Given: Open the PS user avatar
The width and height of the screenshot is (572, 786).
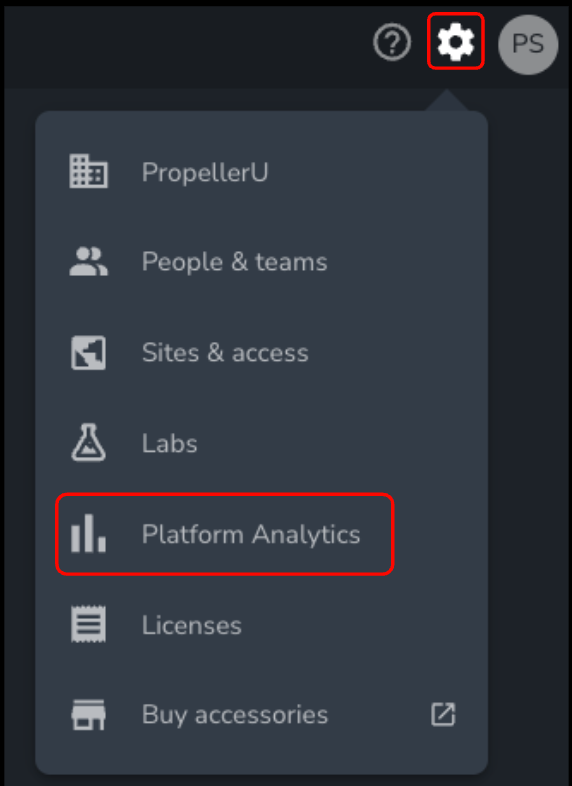Looking at the screenshot, I should 528,45.
